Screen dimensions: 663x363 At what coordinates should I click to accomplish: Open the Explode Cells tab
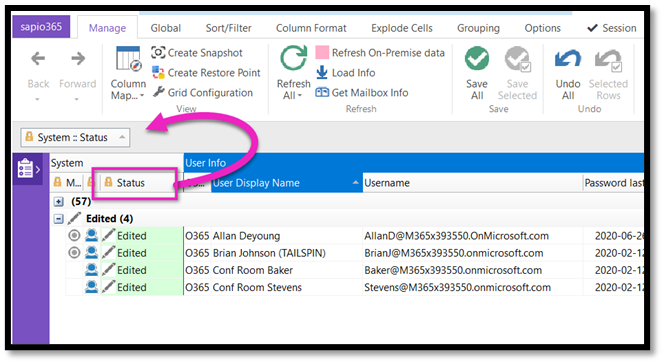click(x=402, y=28)
